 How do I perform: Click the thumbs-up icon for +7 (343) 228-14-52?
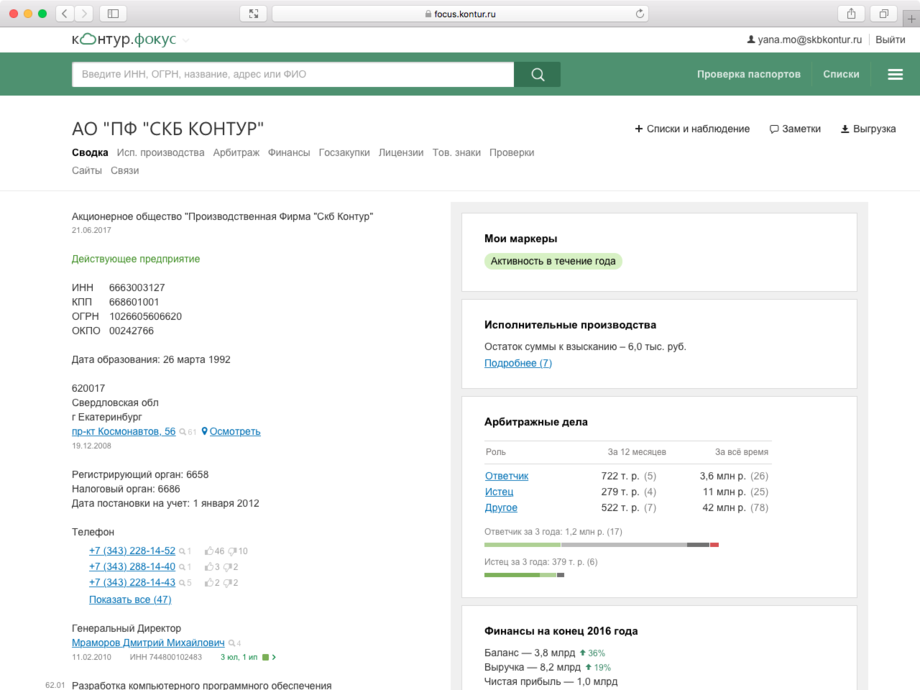[209, 551]
